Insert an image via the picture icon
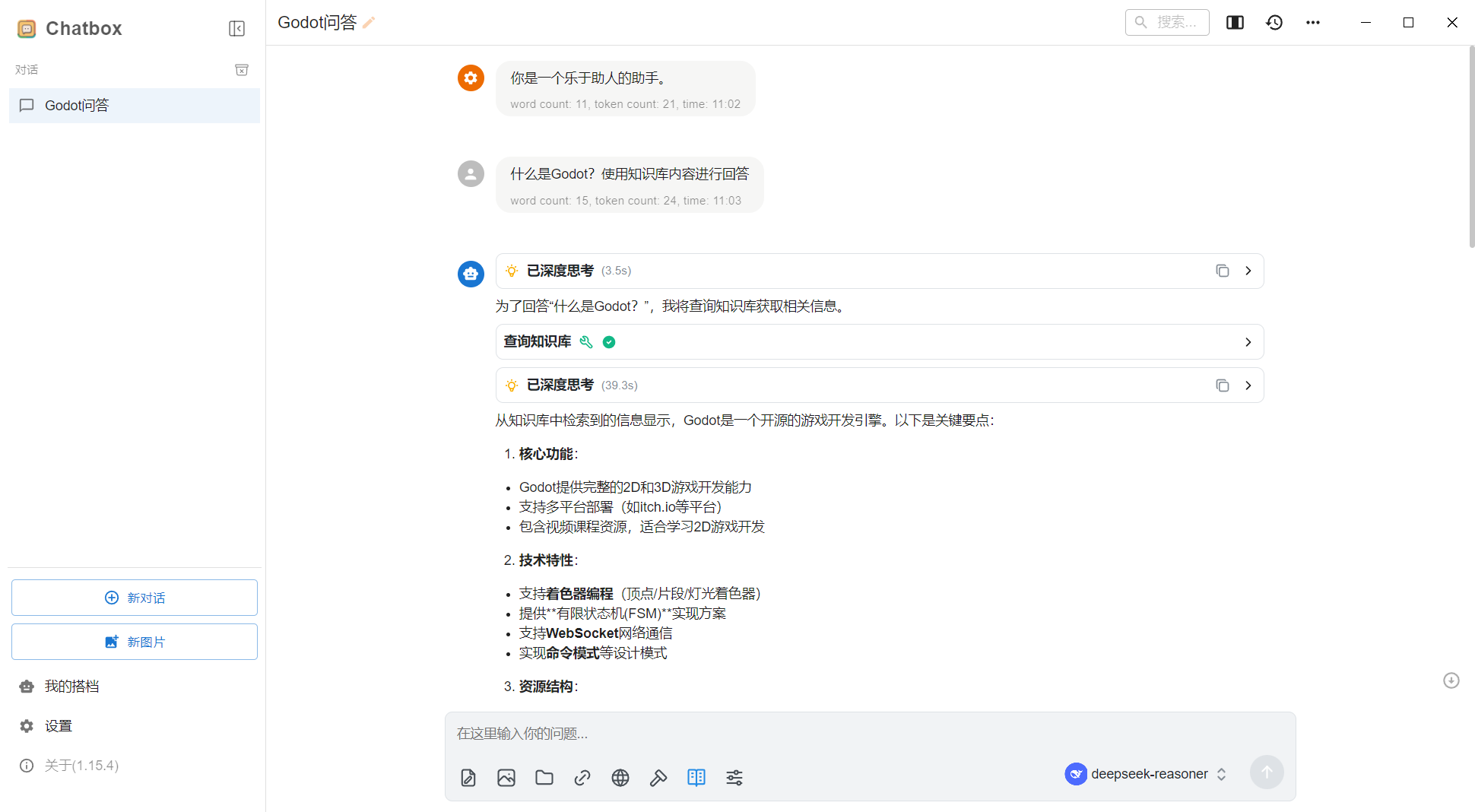 point(506,777)
